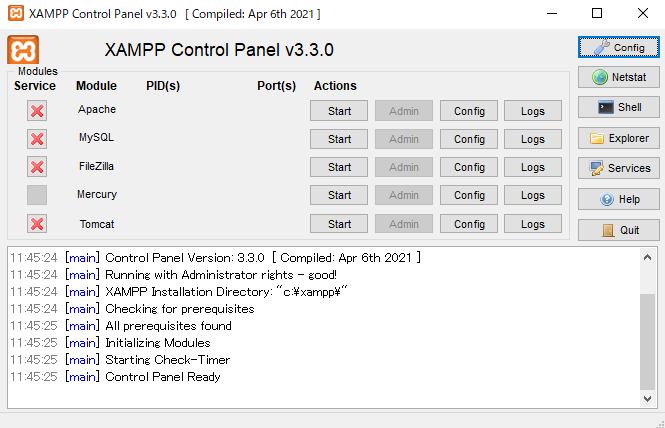Open Config menu for Apache
665x428 pixels.
(x=469, y=111)
